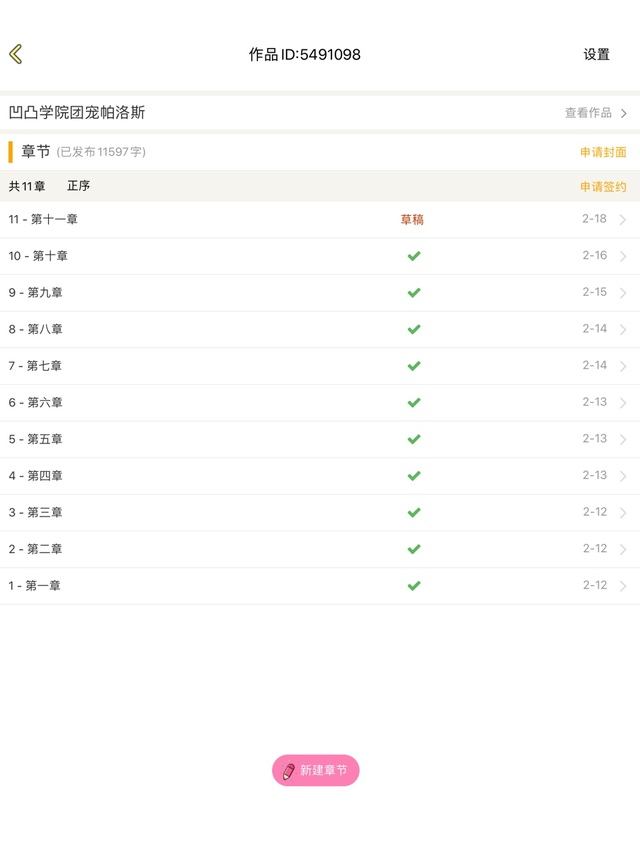Viewport: 640px width, 853px height.
Task: Open chevron next to 查看作品
Action: pos(624,113)
